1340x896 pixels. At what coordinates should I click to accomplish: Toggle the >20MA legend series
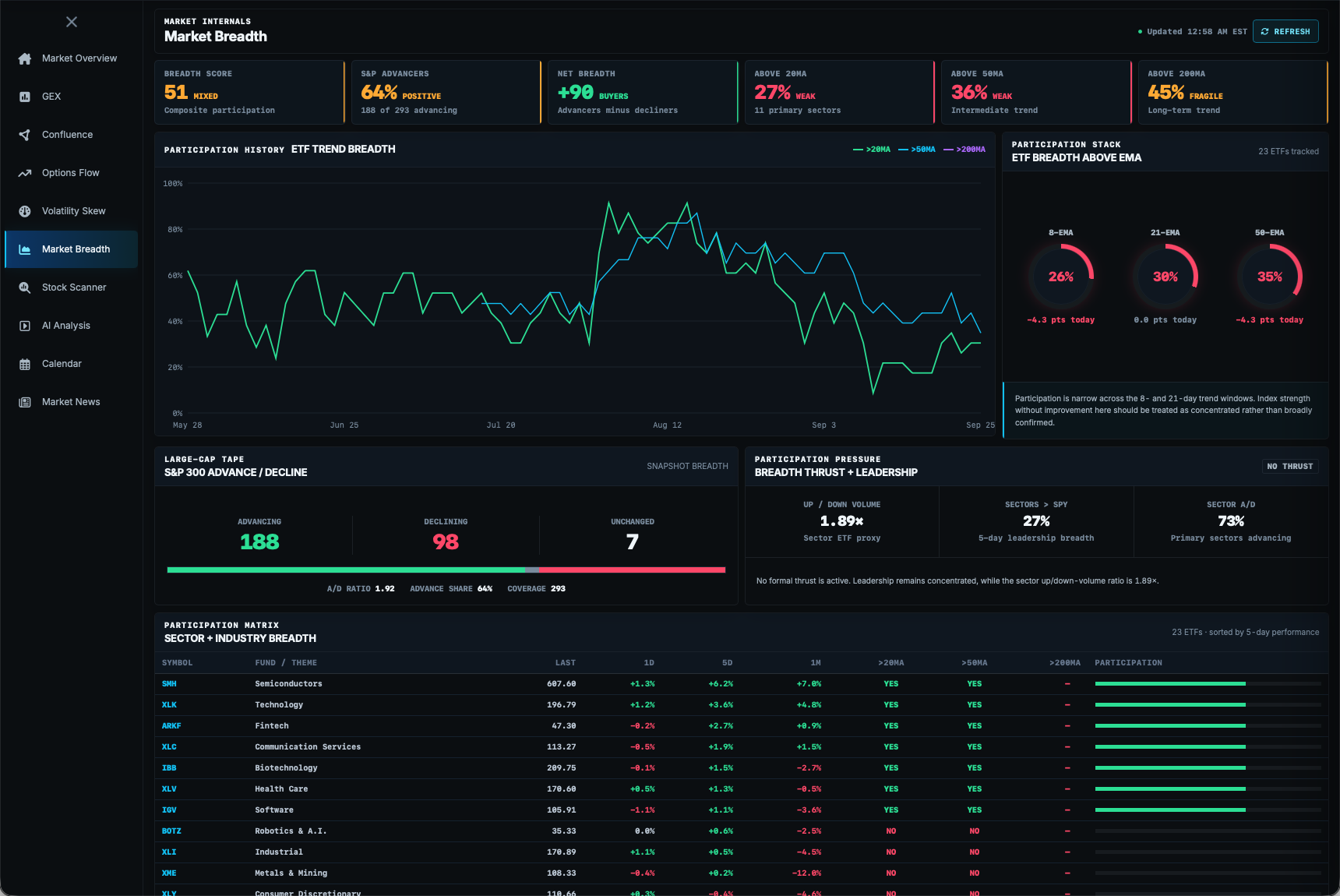pos(872,150)
